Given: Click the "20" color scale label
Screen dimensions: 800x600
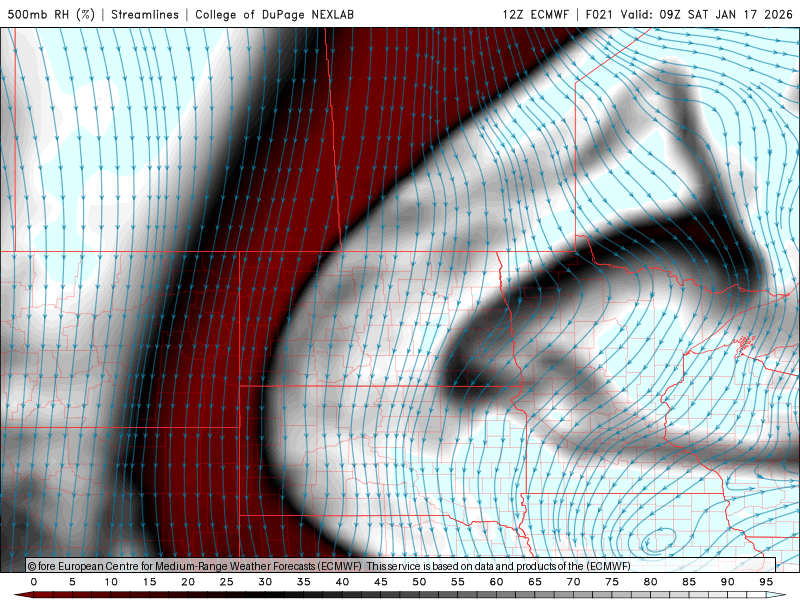Looking at the screenshot, I should coord(188,582).
